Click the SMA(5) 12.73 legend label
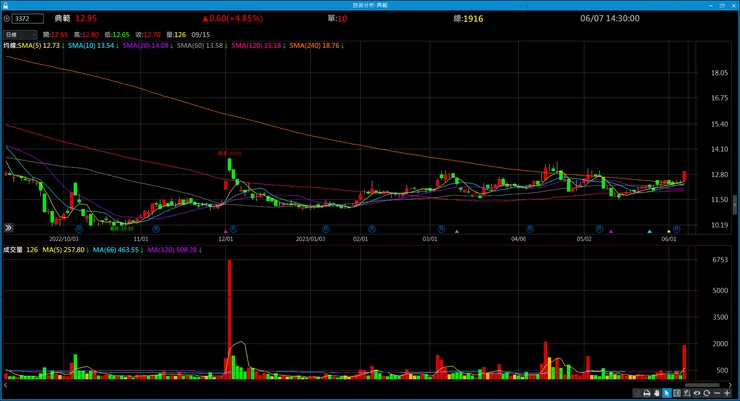The image size is (740, 401). [39, 46]
